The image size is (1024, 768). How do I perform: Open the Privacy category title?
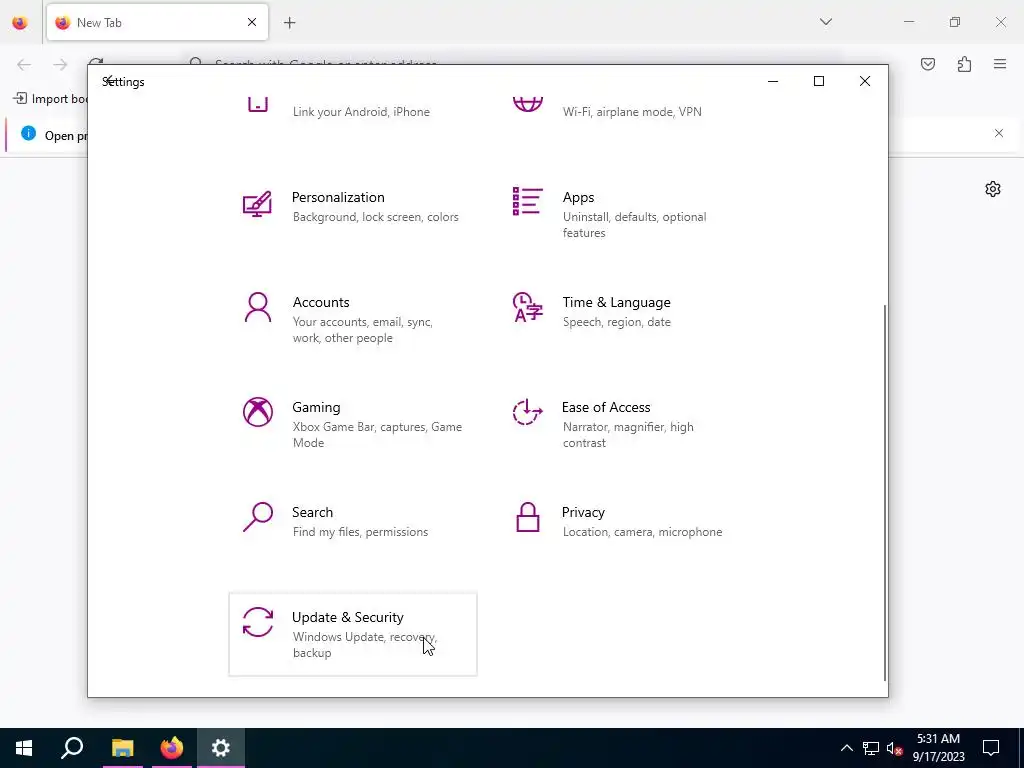[583, 513]
